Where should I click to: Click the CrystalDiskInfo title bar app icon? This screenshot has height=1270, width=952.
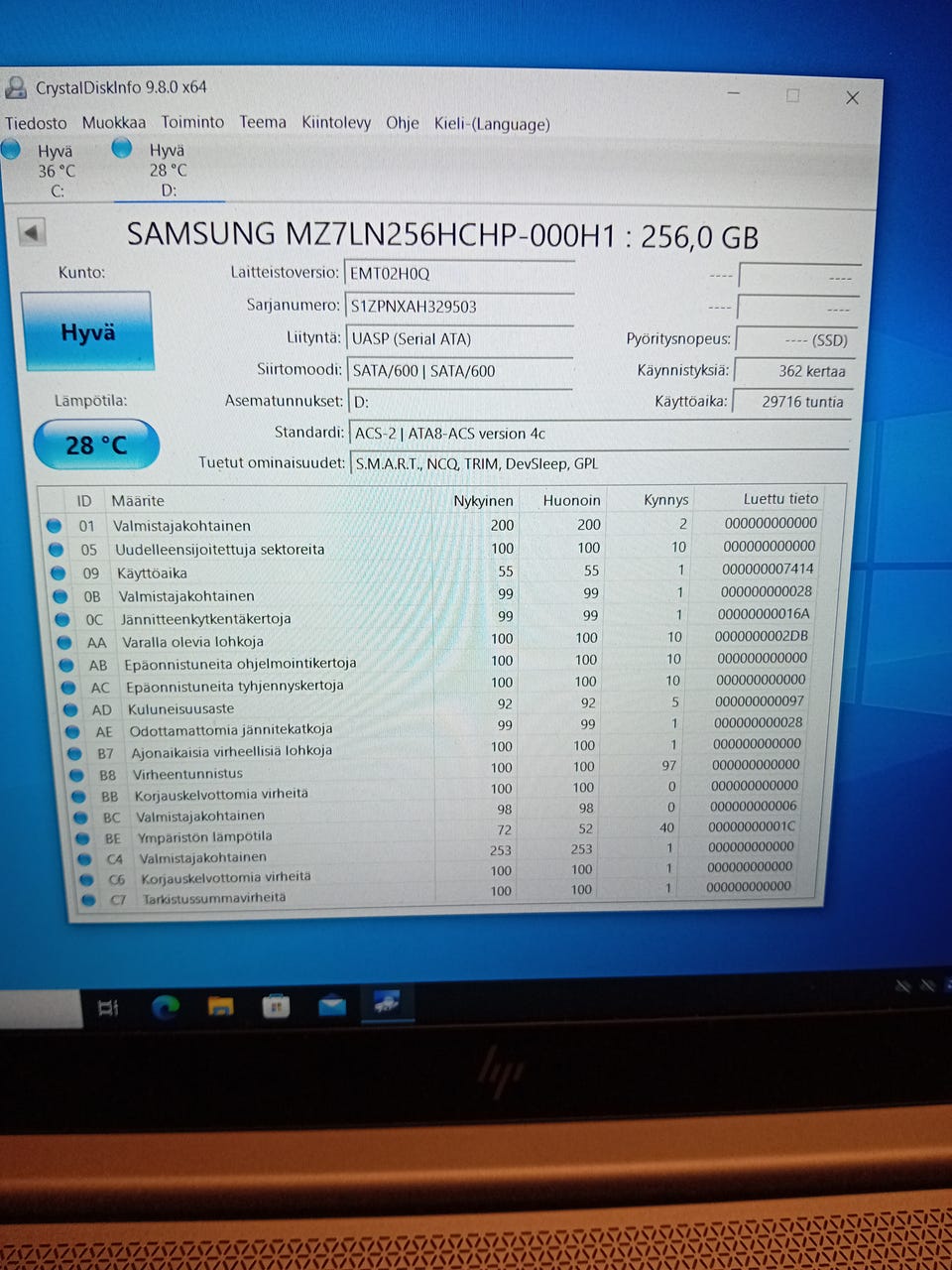16,87
